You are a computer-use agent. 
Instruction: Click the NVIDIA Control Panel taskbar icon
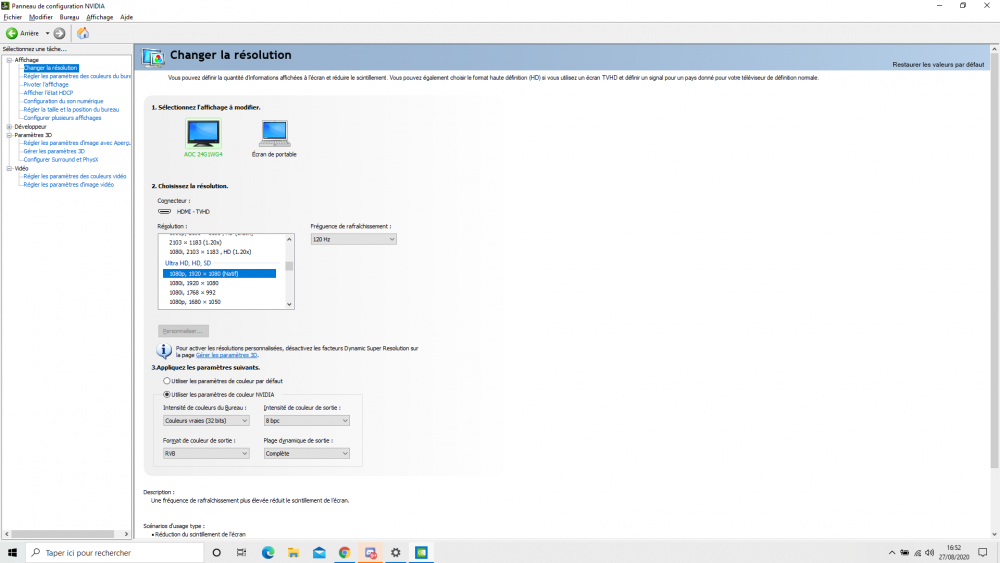pyautogui.click(x=421, y=553)
